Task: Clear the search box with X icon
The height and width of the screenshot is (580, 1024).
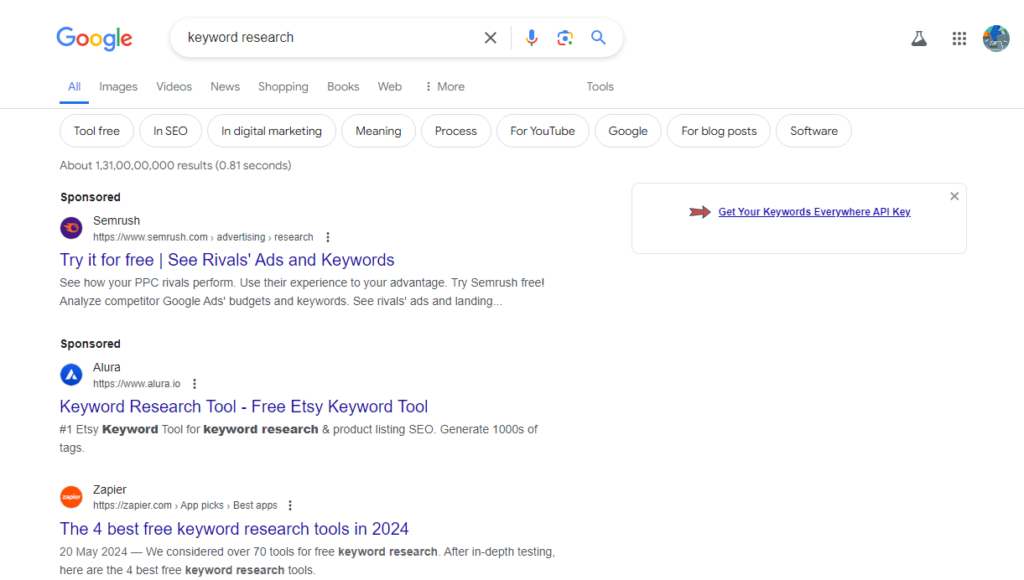Action: (490, 38)
